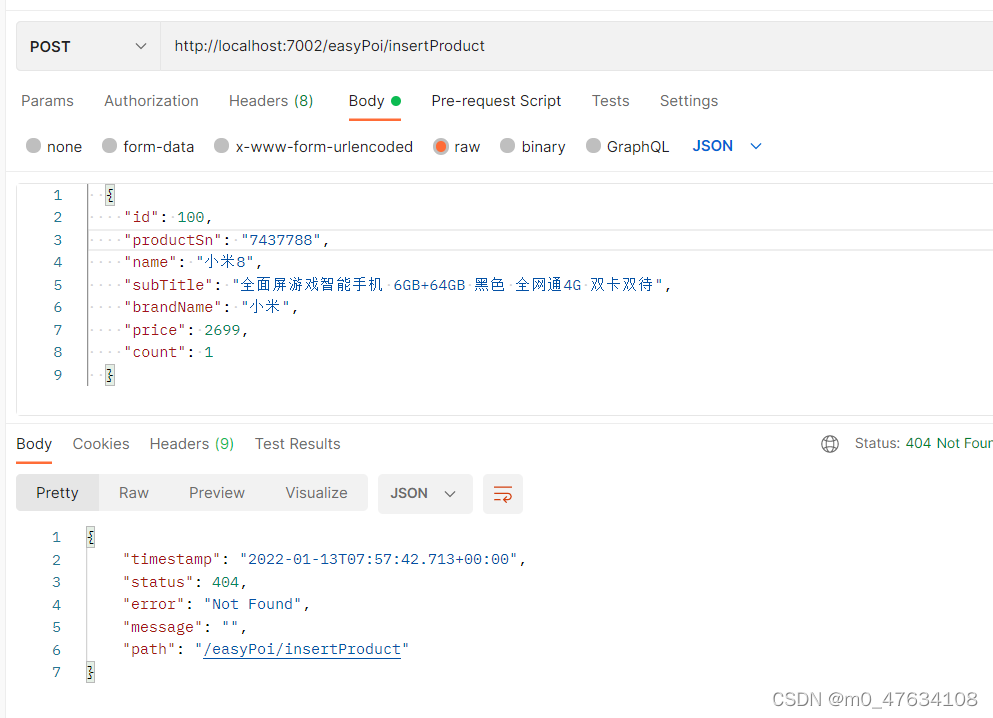Click the closing brace on request line 9
The image size is (993, 718).
tap(110, 375)
